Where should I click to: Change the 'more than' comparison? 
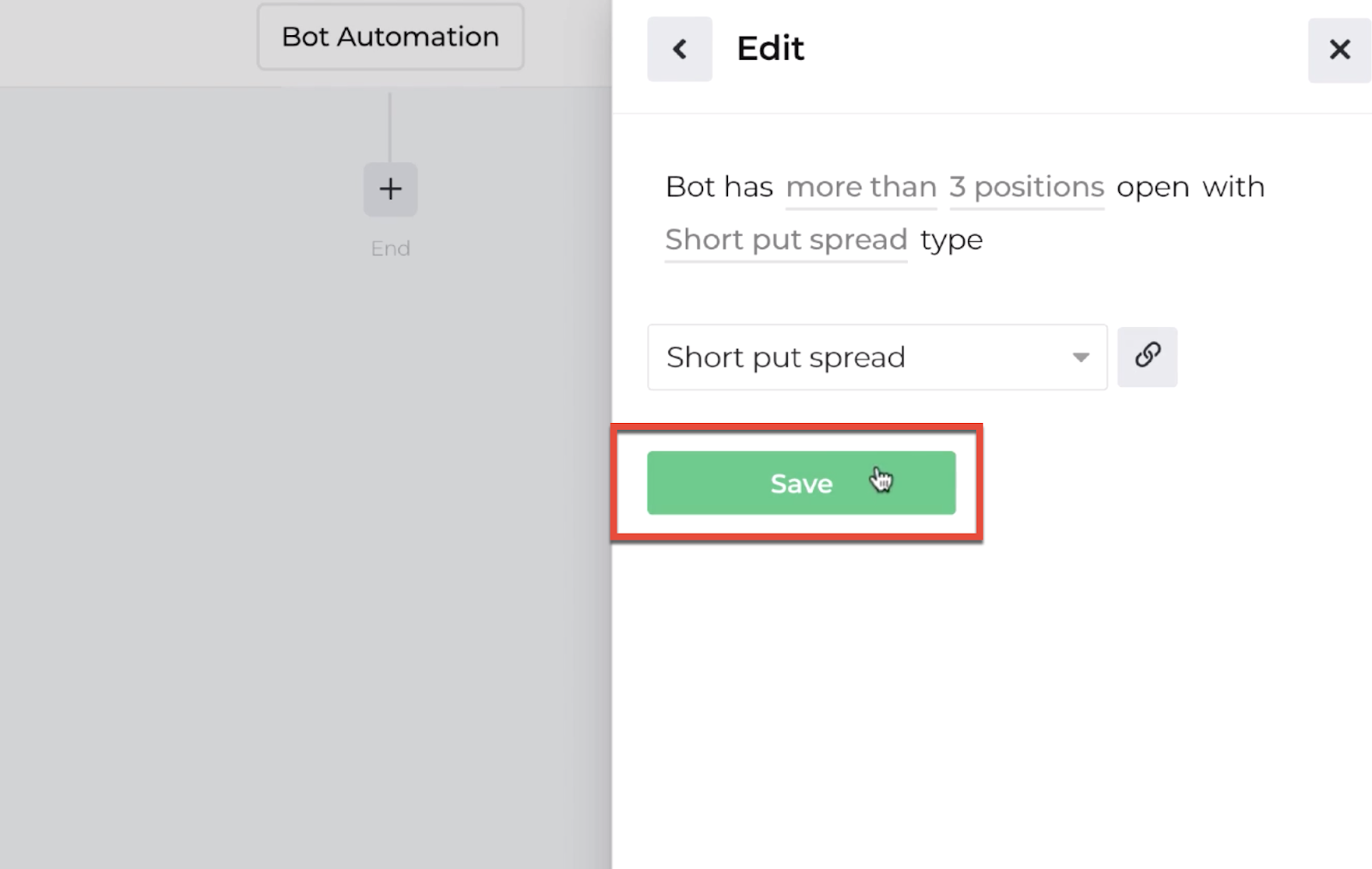pos(861,187)
